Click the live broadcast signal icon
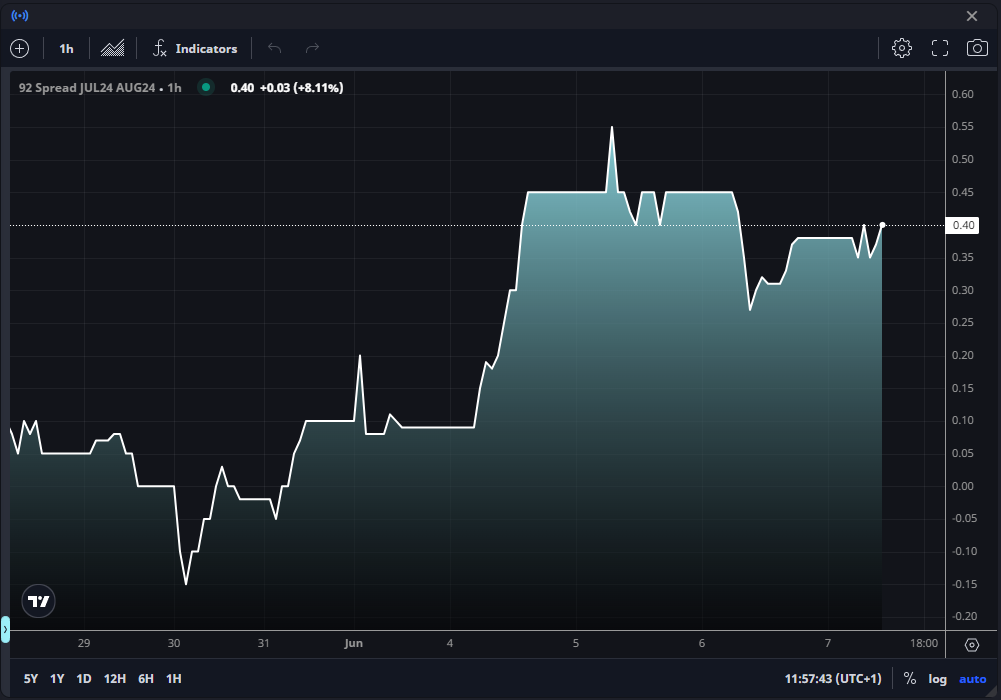Viewport: 1001px width, 700px height. point(20,15)
